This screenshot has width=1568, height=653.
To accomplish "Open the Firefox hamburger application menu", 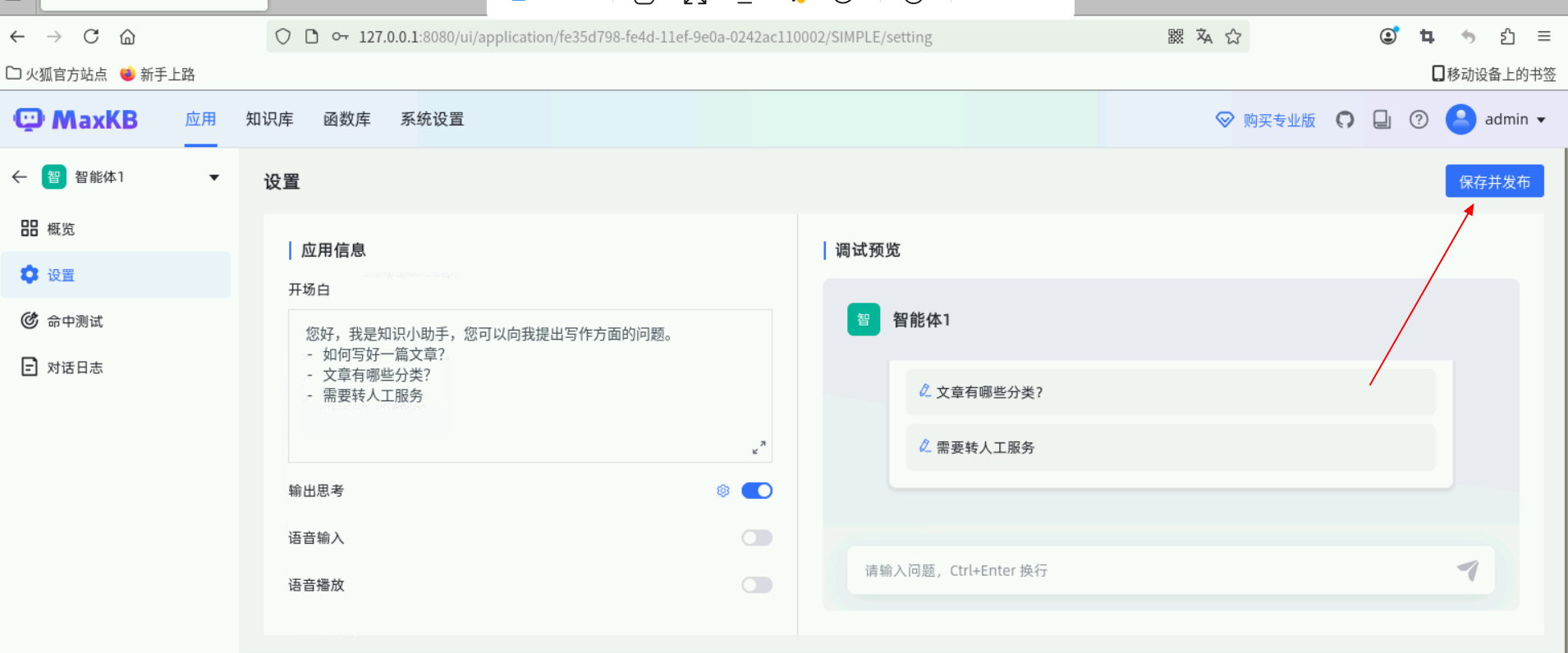I will [x=1543, y=37].
